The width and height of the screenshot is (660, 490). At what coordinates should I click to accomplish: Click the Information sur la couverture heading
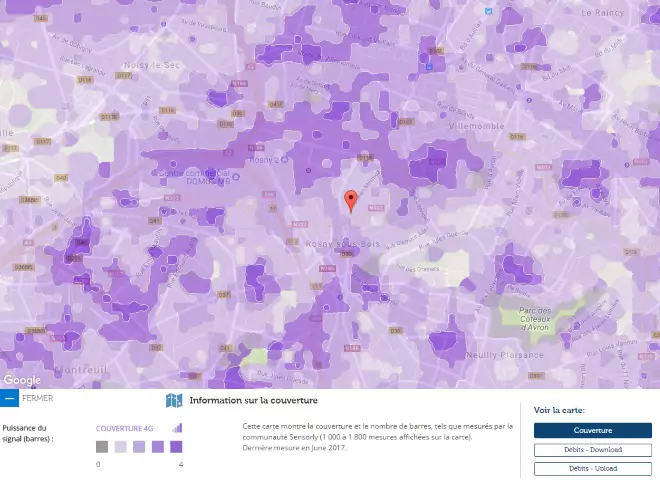(253, 400)
